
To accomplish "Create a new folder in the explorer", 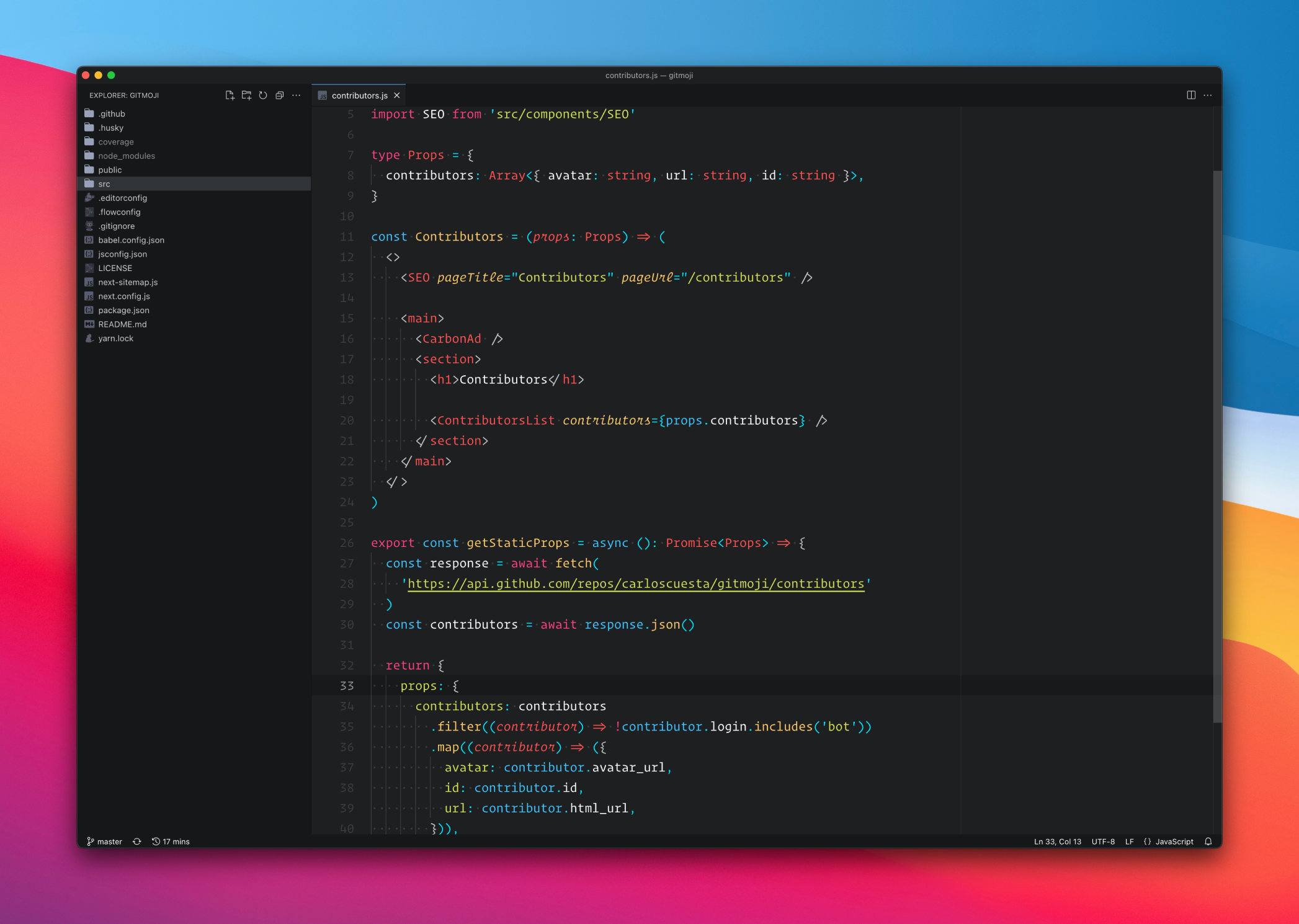I will tap(246, 95).
